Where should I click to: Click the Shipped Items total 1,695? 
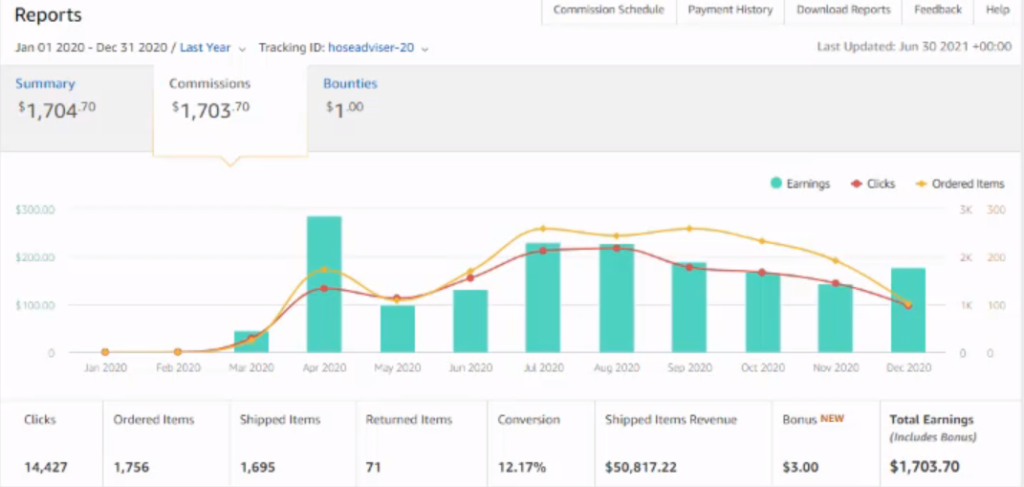(x=257, y=467)
